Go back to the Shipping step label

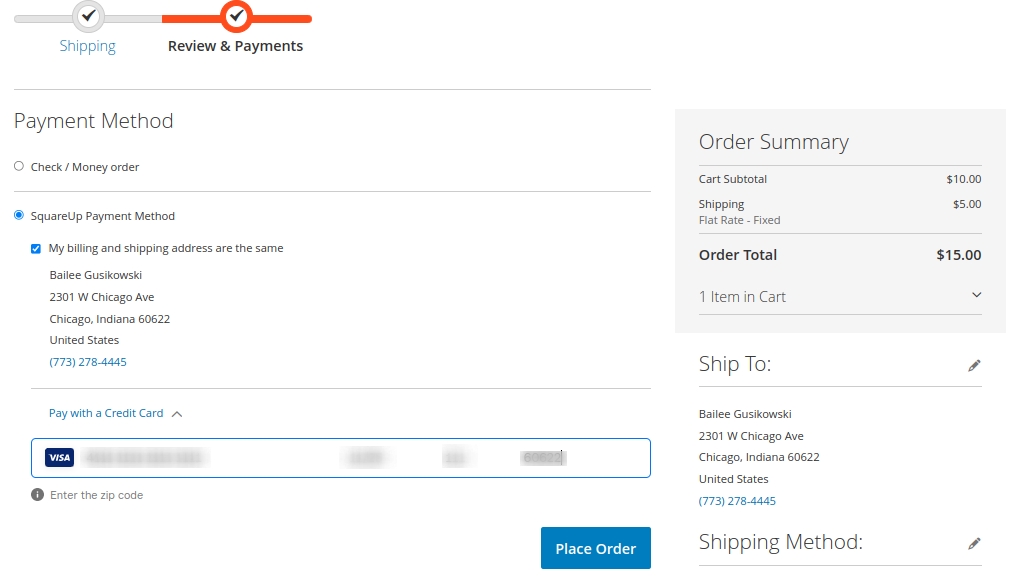pos(88,46)
